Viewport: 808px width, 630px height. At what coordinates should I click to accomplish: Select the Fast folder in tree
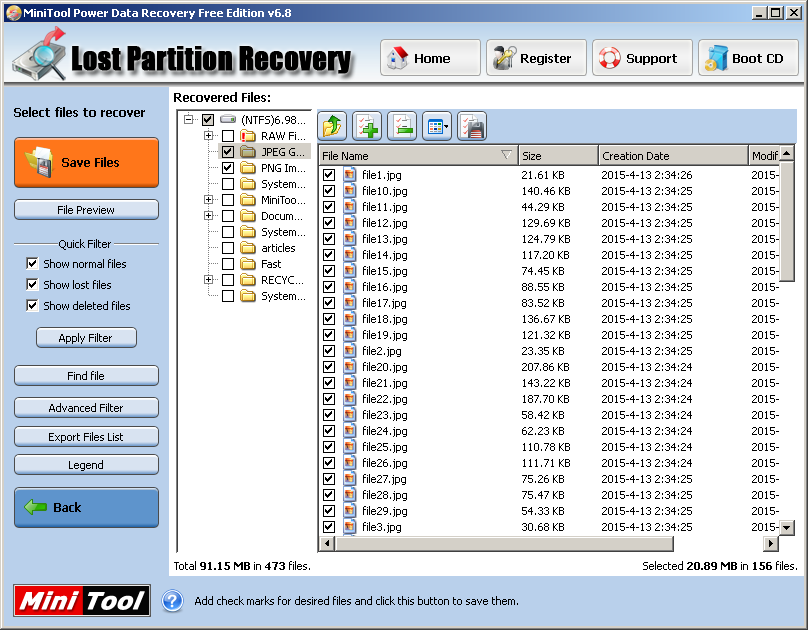click(271, 264)
